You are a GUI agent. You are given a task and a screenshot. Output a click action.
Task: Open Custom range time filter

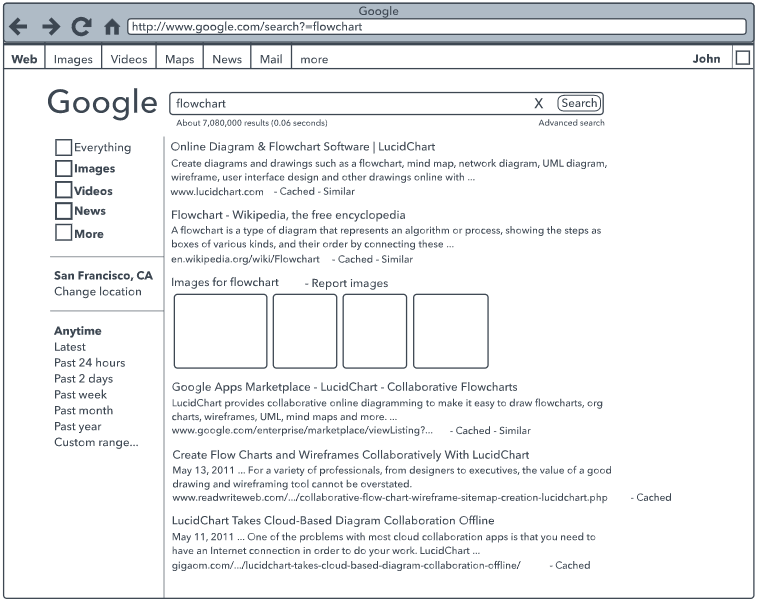point(96,442)
